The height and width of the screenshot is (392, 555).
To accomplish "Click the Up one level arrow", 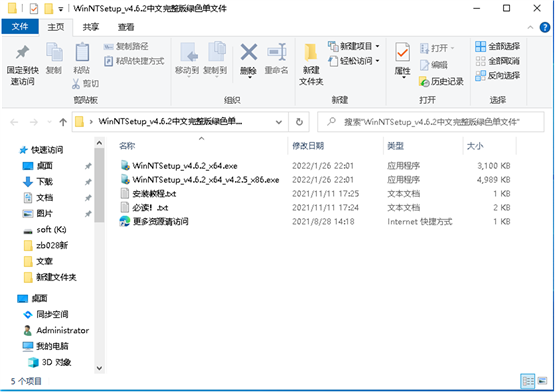I will pos(63,122).
